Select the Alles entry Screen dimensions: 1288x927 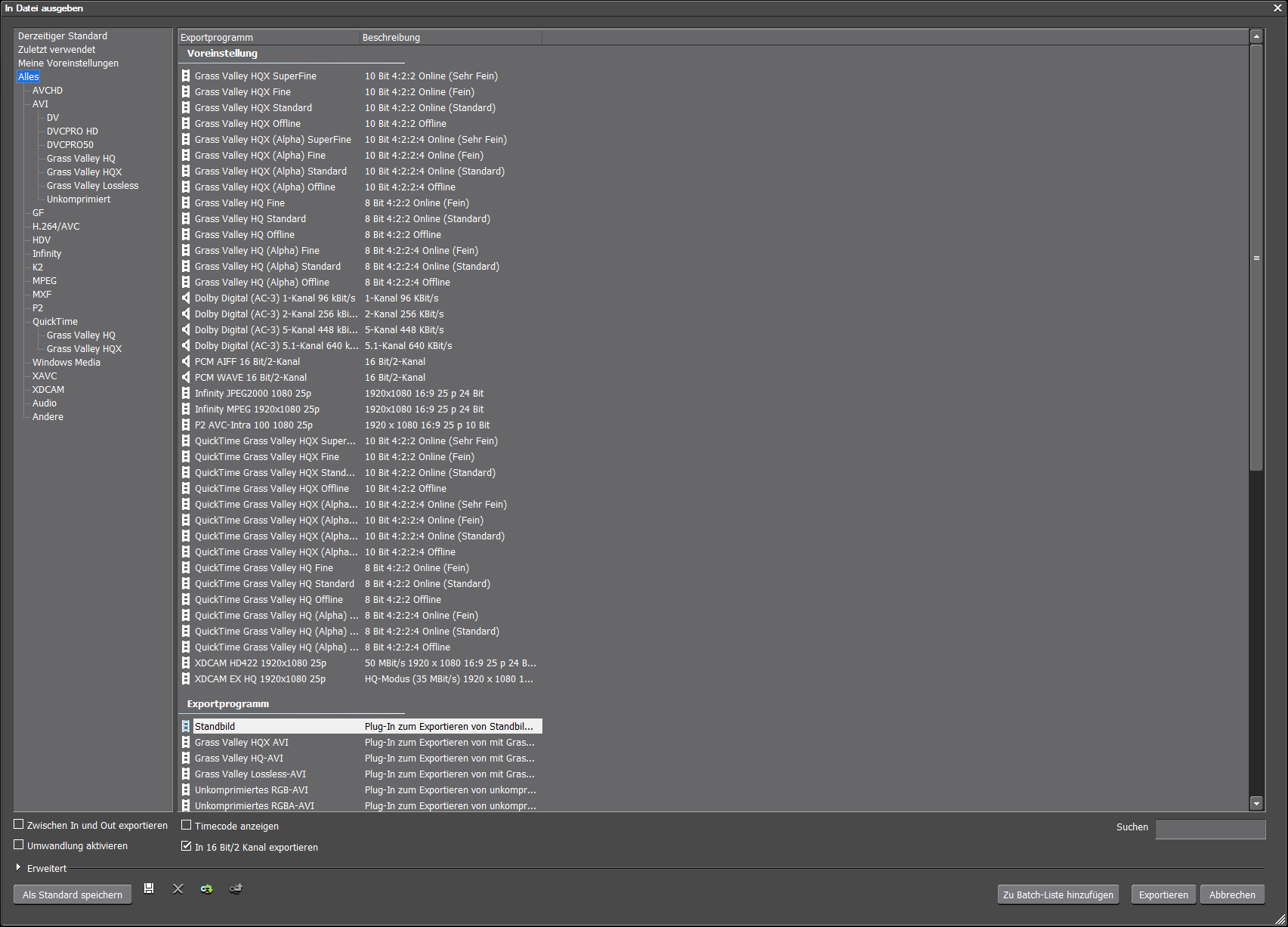(29, 77)
